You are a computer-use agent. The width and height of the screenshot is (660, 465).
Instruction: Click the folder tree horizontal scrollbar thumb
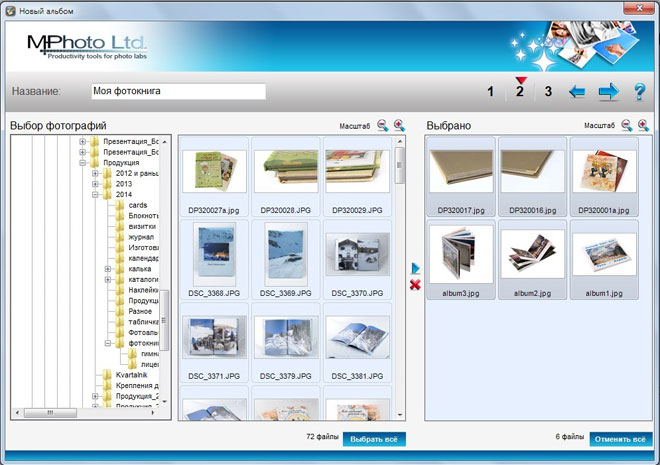click(x=51, y=413)
